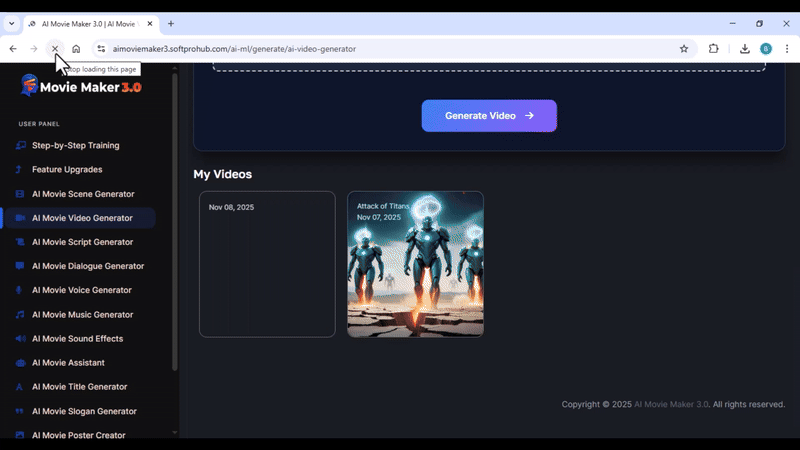Click the AI Movie Sound Effects icon
Screen dimensions: 800x450
click(20, 339)
